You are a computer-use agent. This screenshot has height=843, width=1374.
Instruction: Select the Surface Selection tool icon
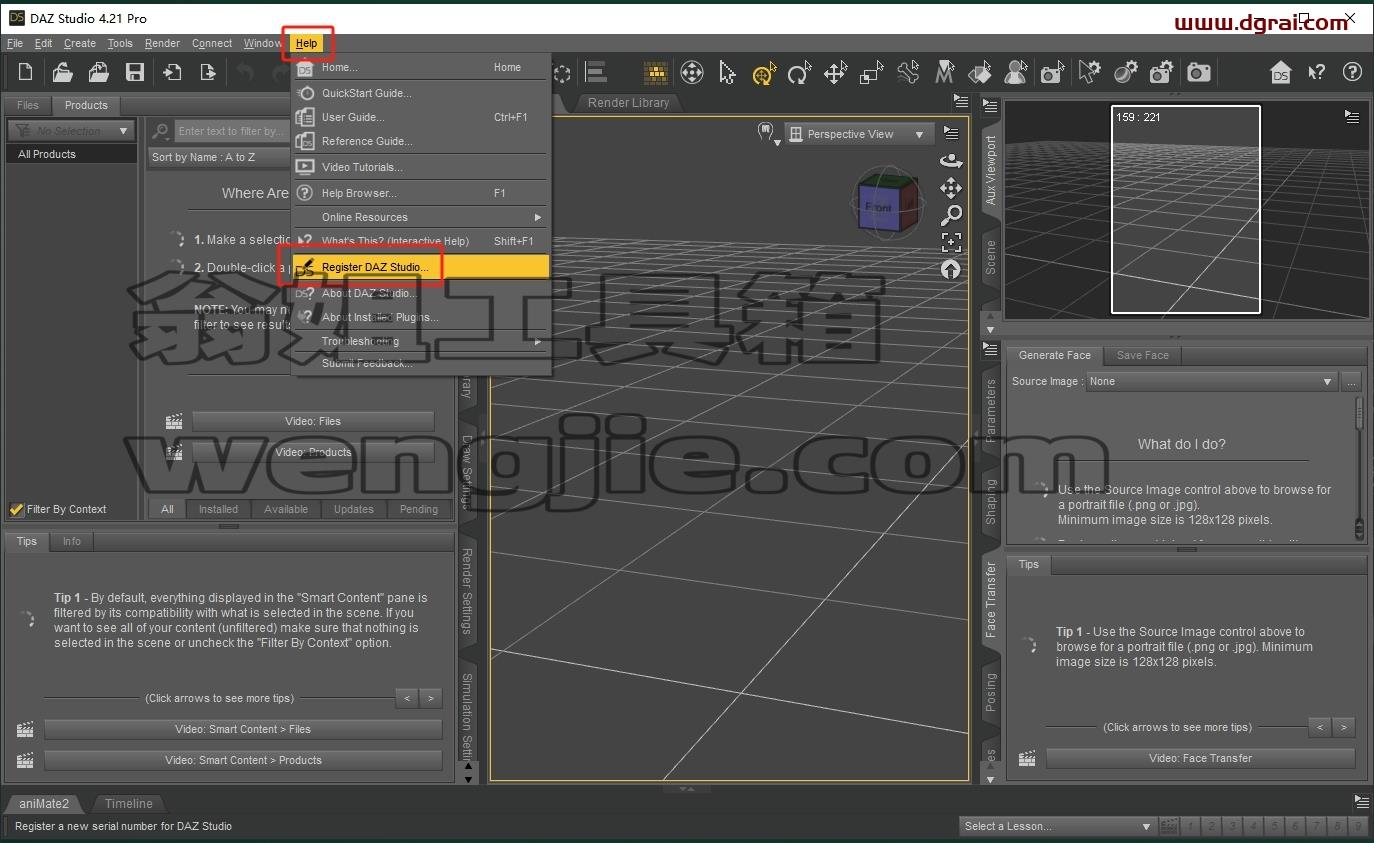tap(980, 73)
